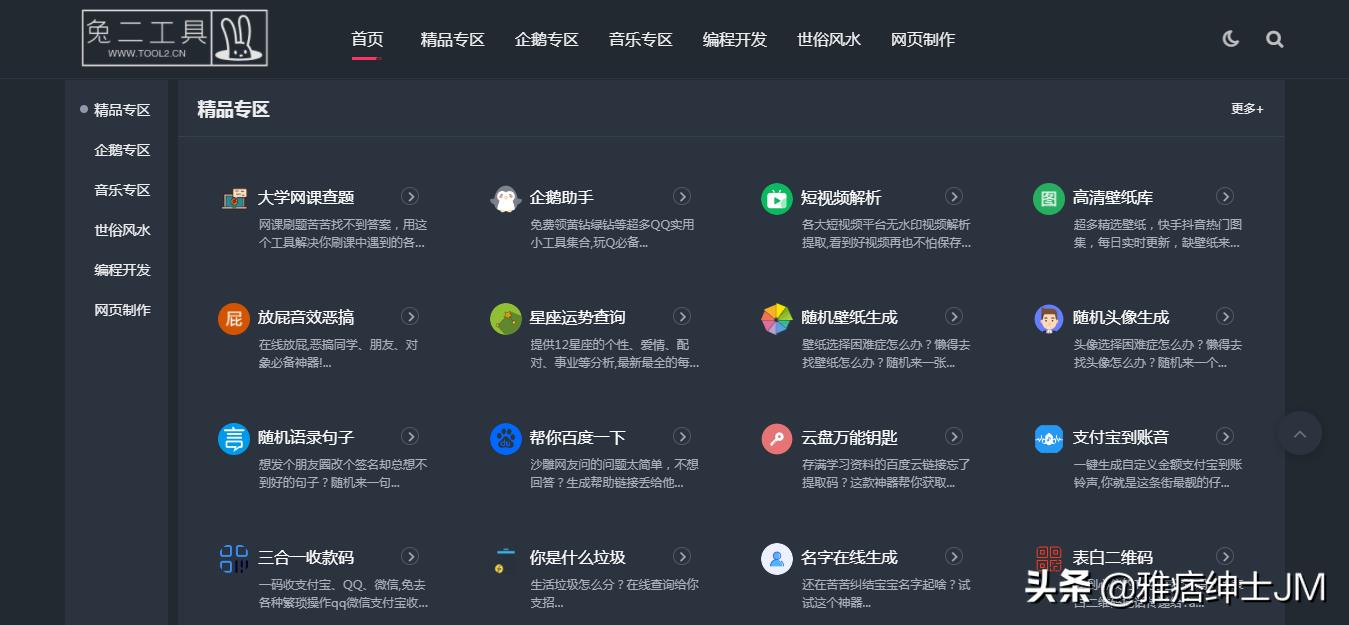1349x625 pixels.
Task: Click the 更多+ link
Action: (1246, 108)
